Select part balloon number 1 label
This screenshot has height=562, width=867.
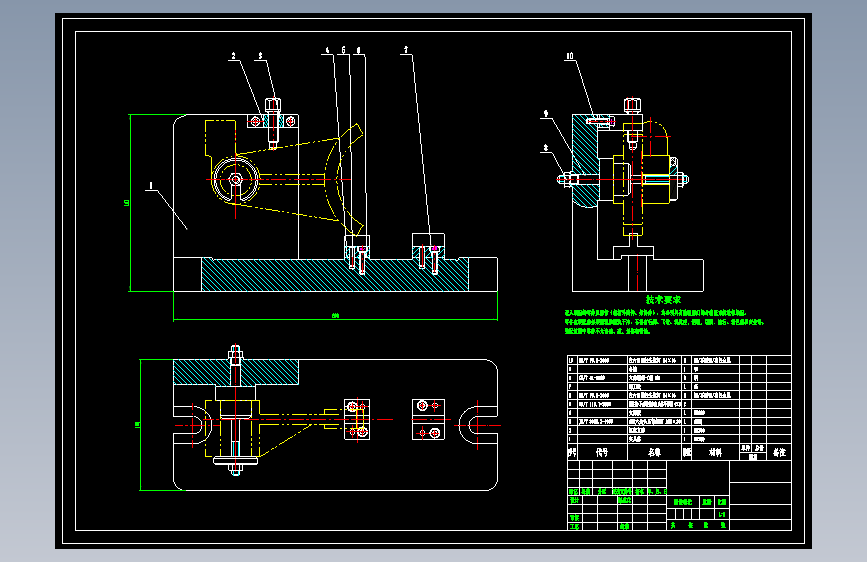150,185
